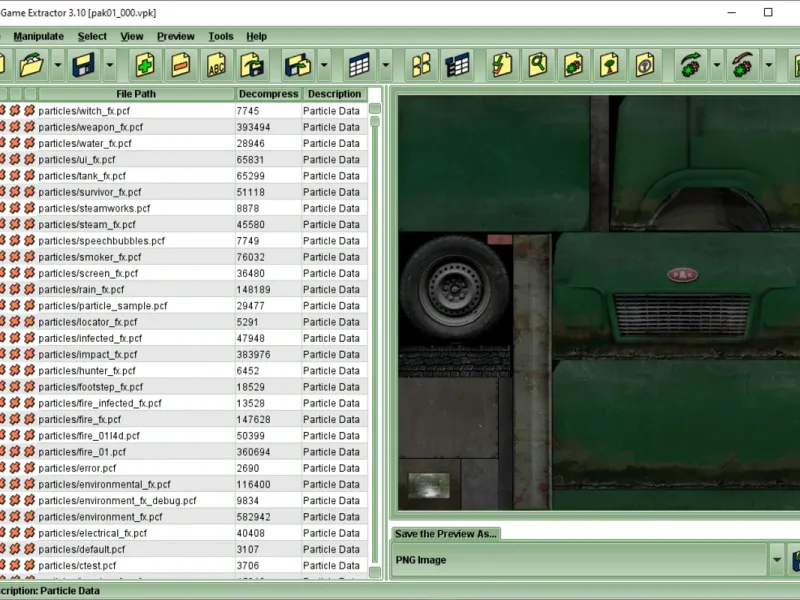Select row particles/error.pcf
This screenshot has height=600, width=800.
183,468
